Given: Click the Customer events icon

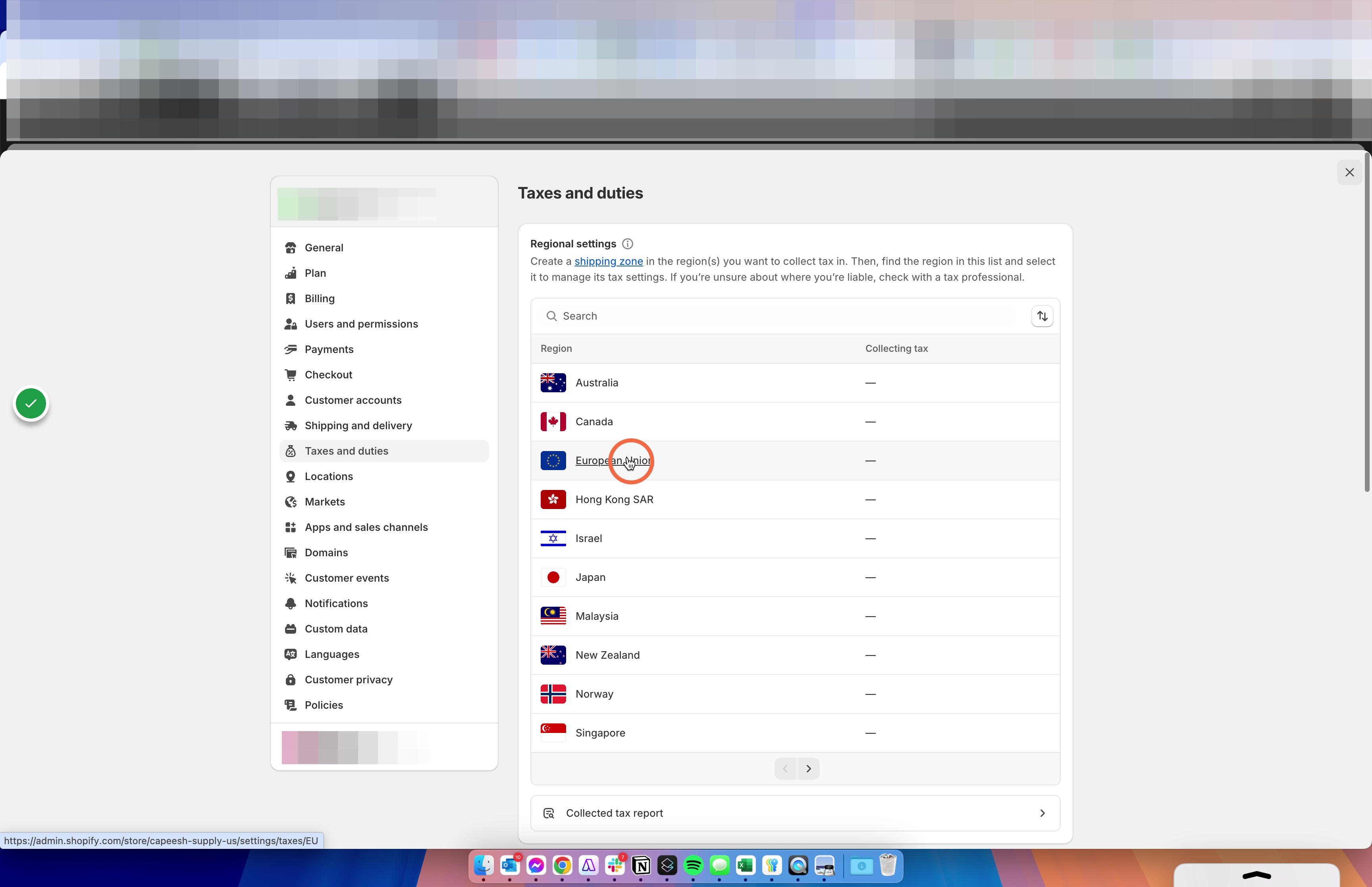Looking at the screenshot, I should [291, 578].
